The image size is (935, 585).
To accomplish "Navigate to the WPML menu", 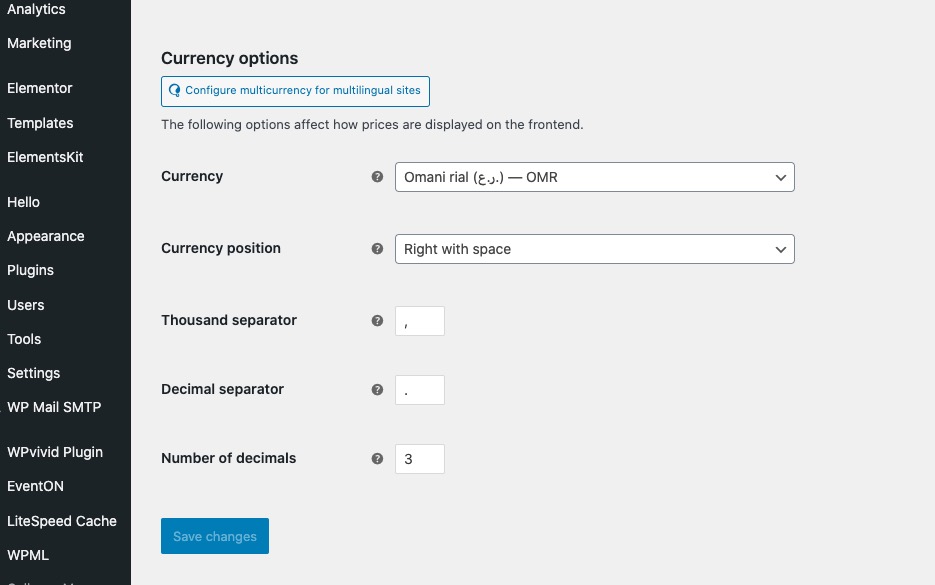I will pos(28,555).
